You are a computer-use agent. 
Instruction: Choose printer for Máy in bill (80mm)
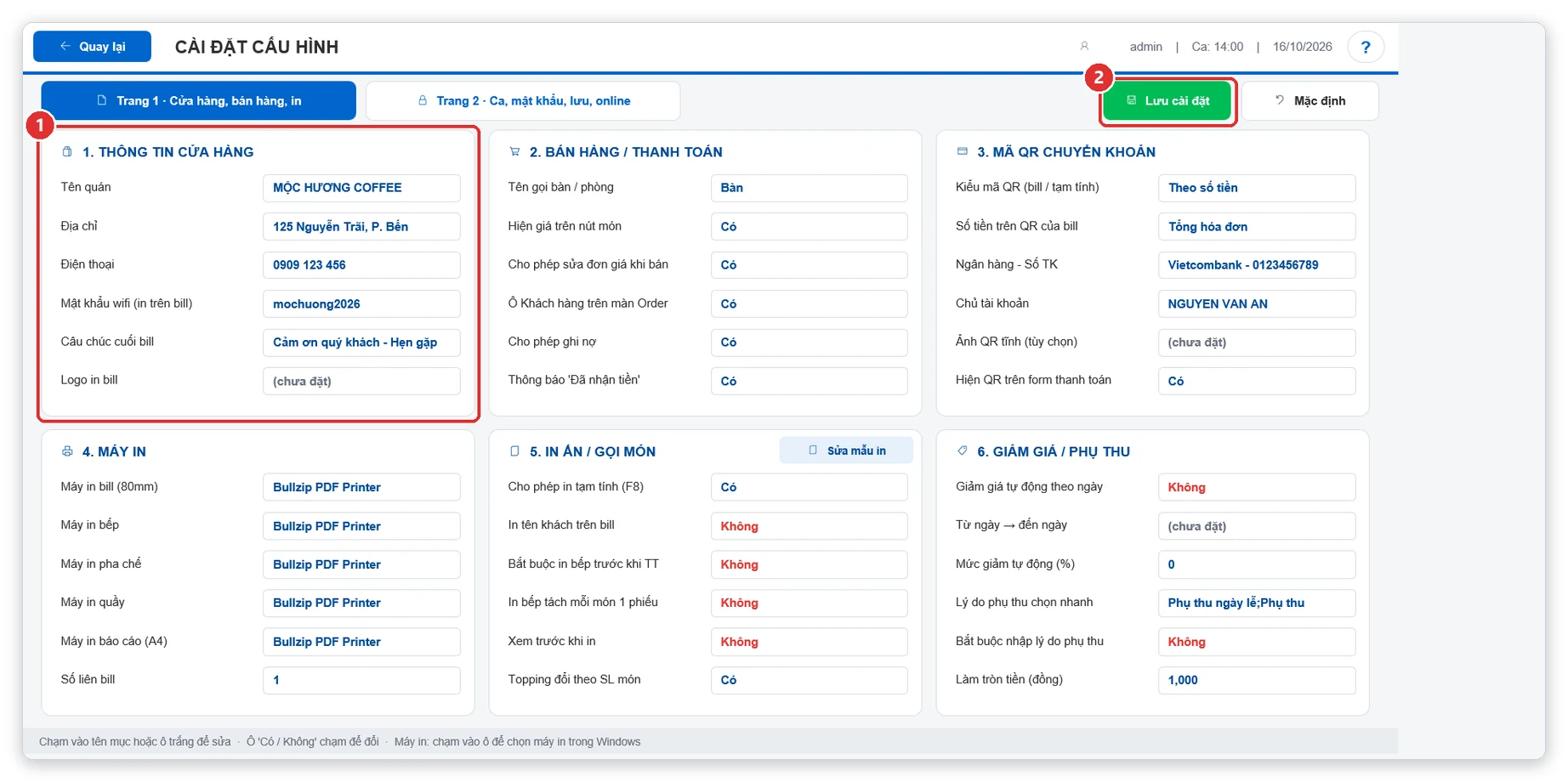point(361,487)
